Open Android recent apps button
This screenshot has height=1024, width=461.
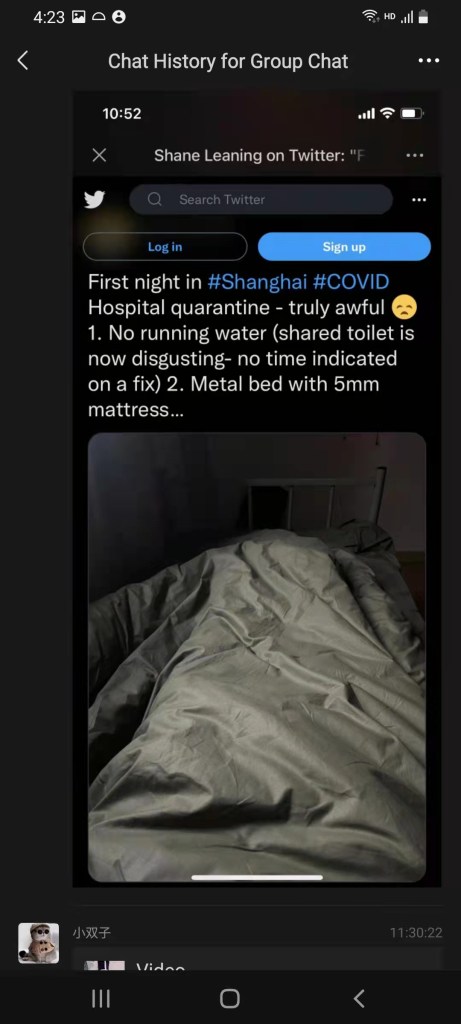coord(101,998)
